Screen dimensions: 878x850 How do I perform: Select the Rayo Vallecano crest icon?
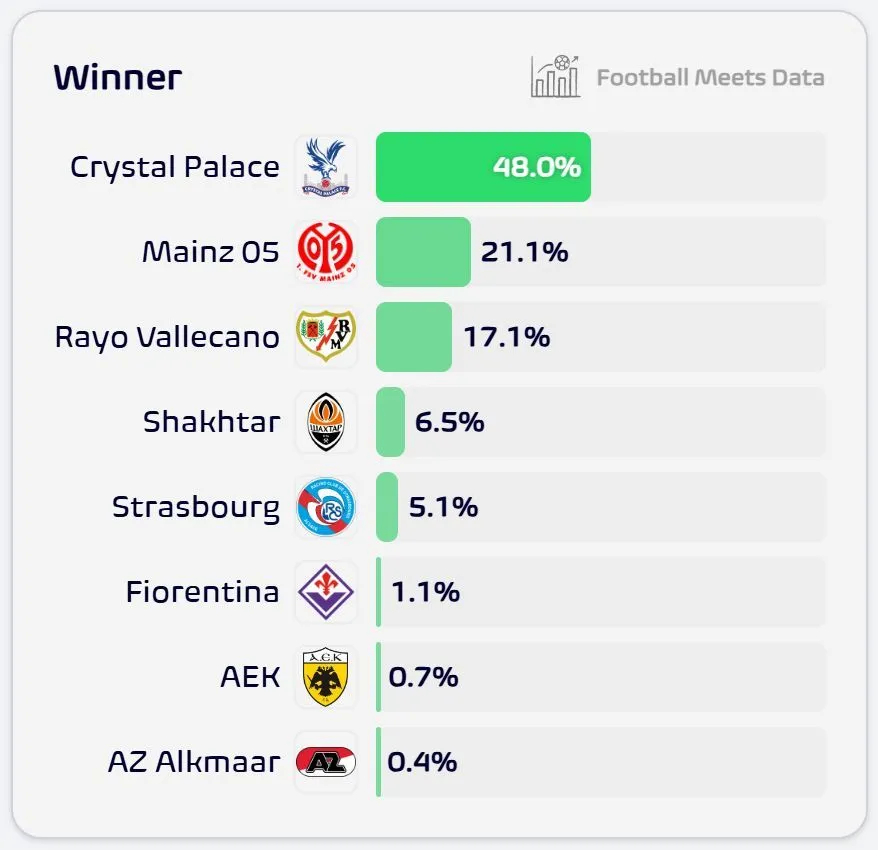[x=326, y=337]
